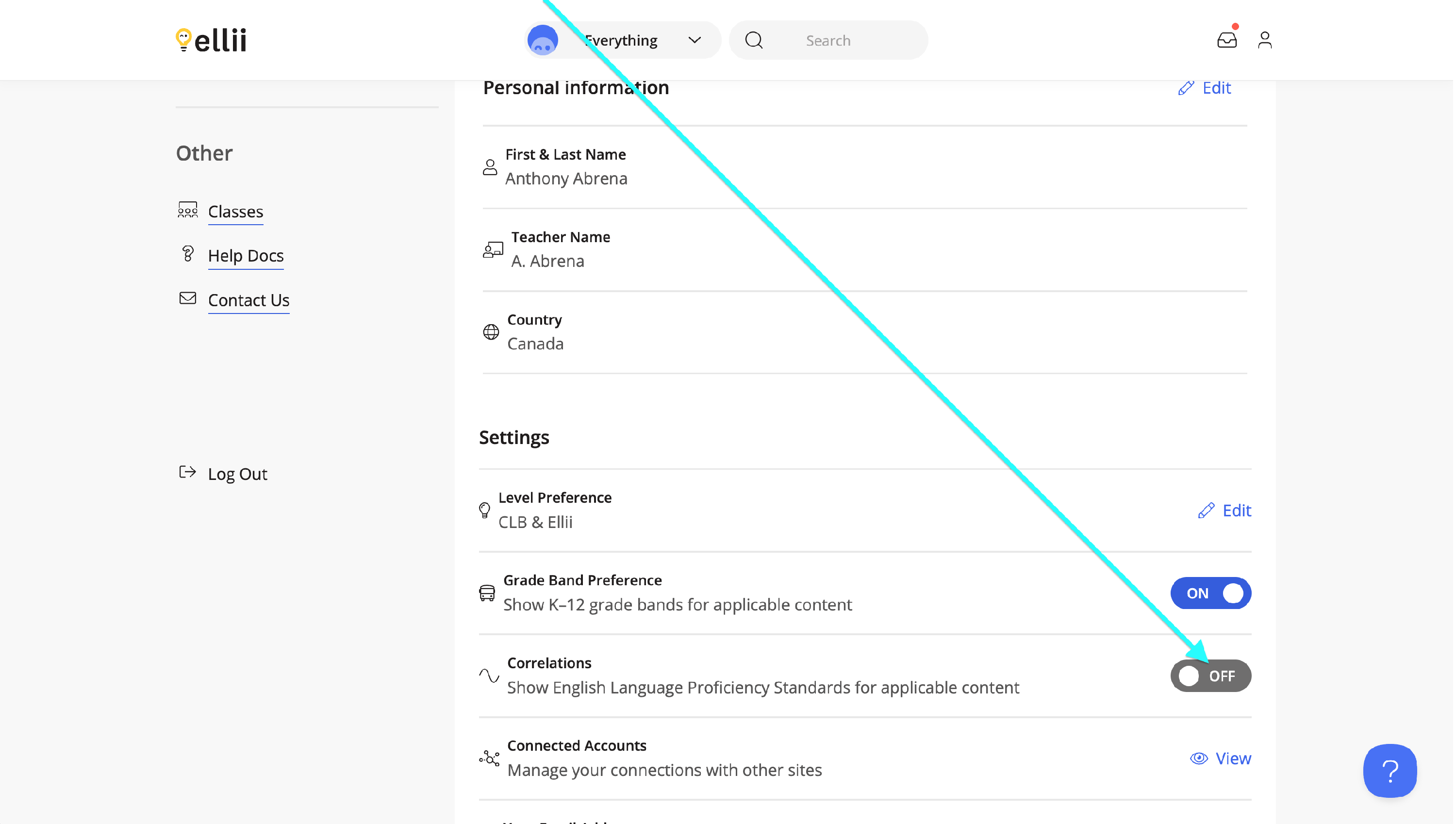The width and height of the screenshot is (1456, 824).
Task: Select Contact Us sidebar link
Action: (x=249, y=301)
